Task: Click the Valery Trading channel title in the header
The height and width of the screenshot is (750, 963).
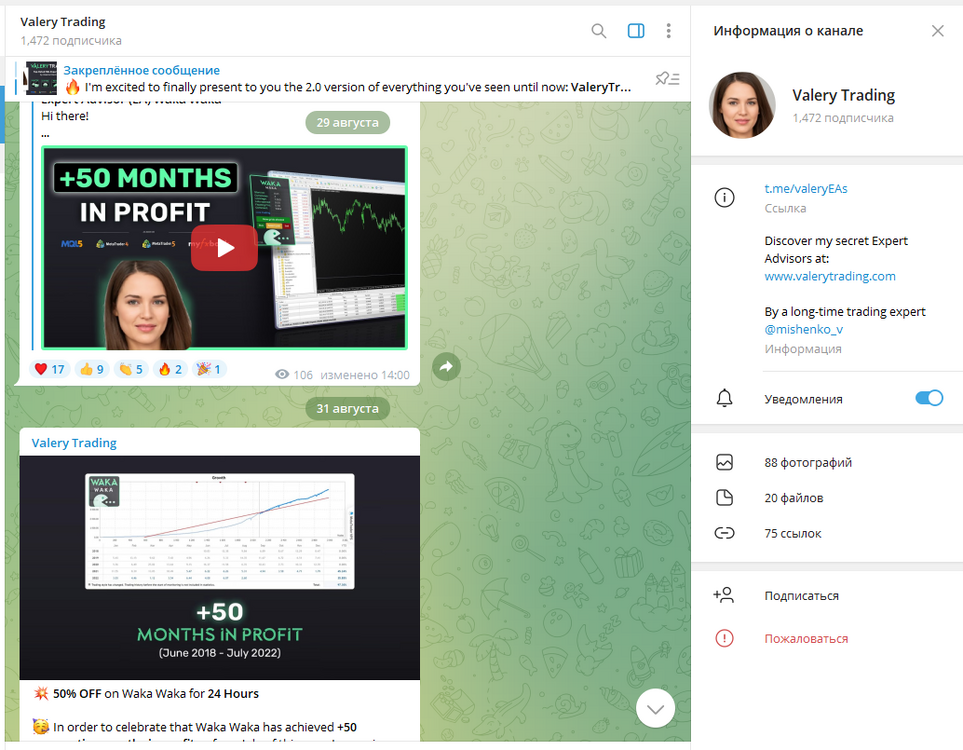Action: (x=63, y=22)
